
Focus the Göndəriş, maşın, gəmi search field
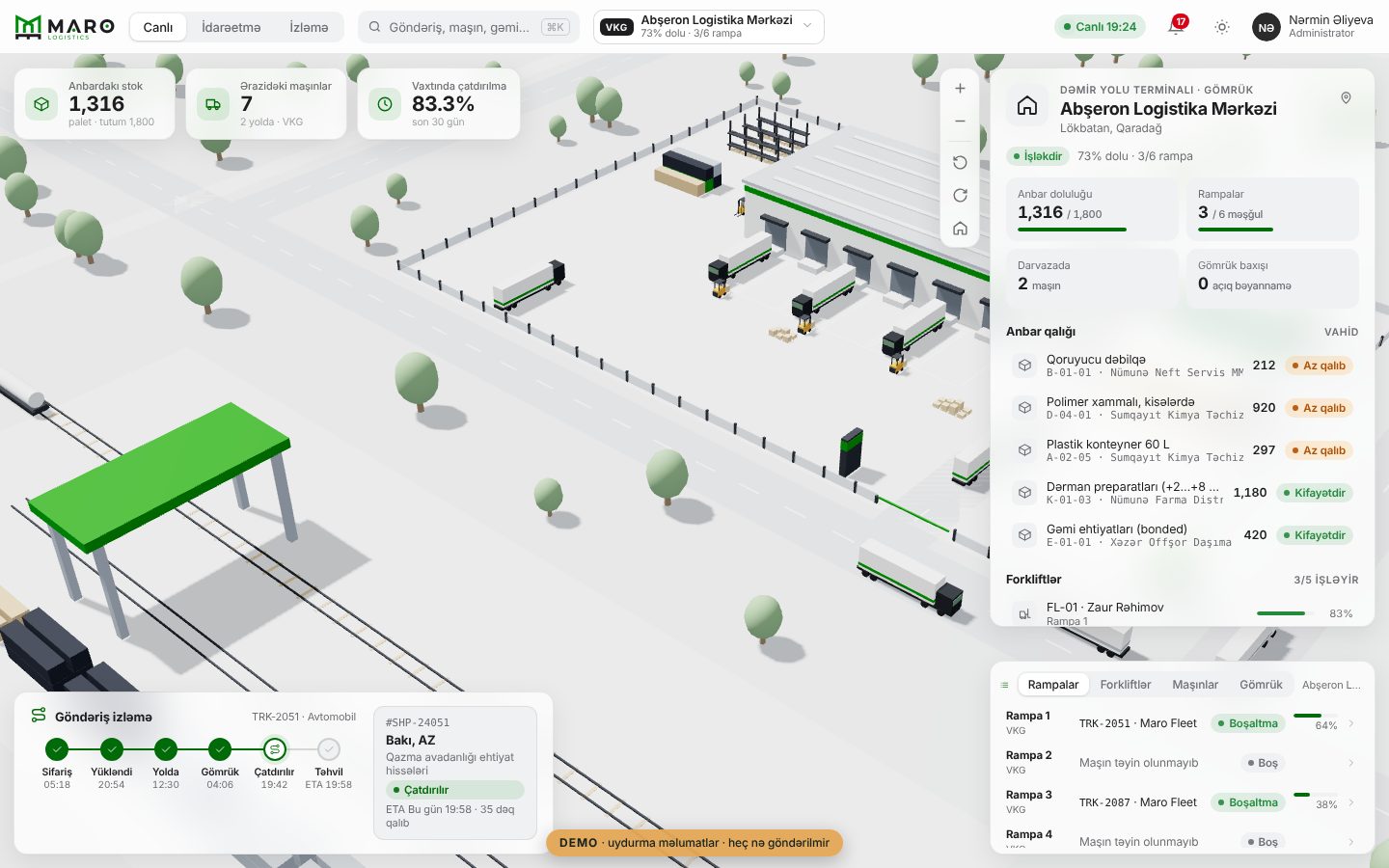pyautogui.click(x=469, y=27)
